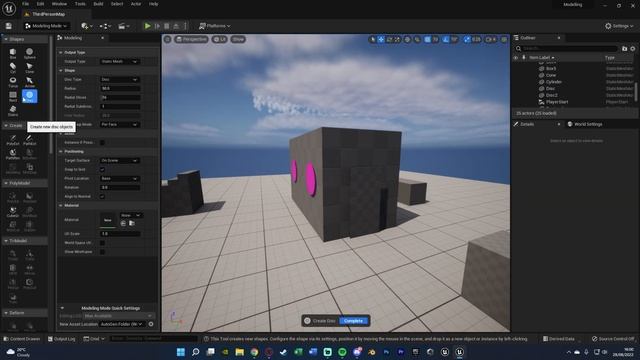The image size is (640, 360).
Task: Toggle viewport grid snapping icon
Action: 427,39
